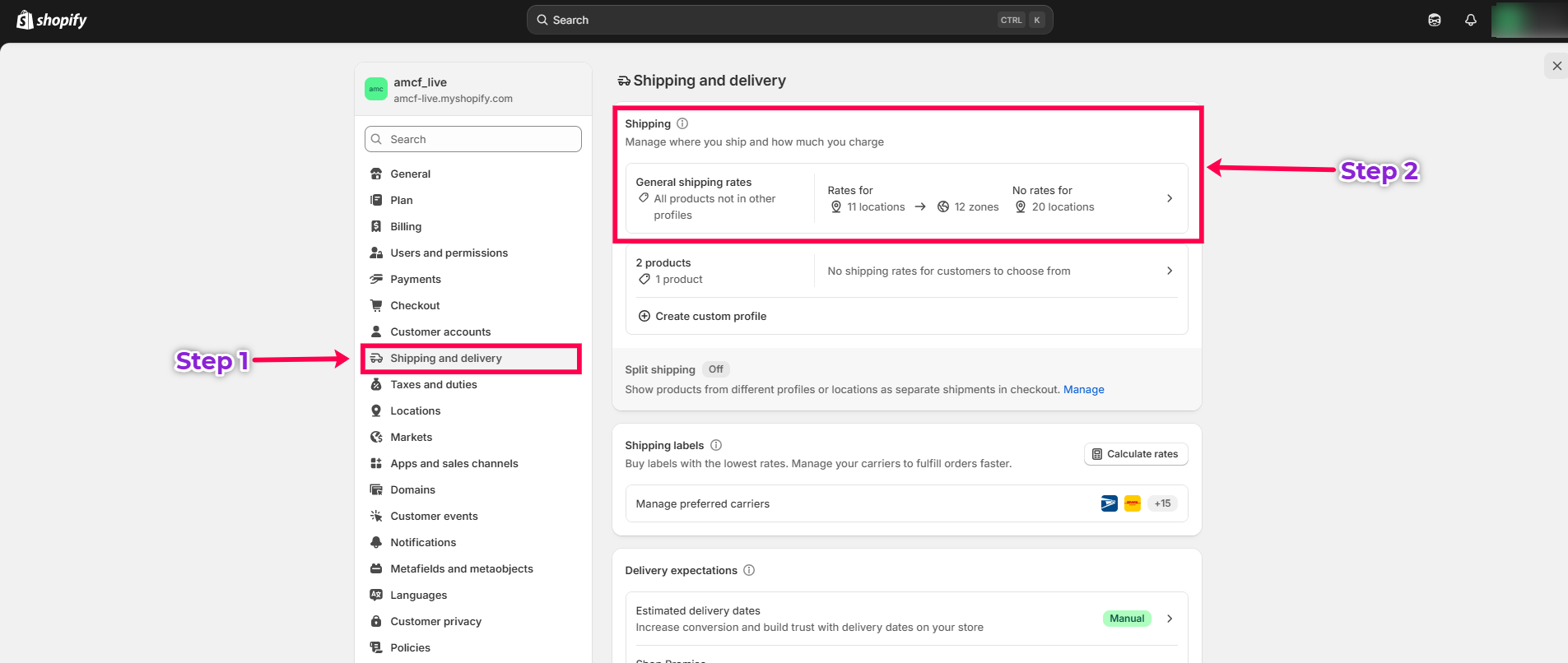Click the Manage link for split shipping
The width and height of the screenshot is (1568, 663).
click(x=1083, y=389)
